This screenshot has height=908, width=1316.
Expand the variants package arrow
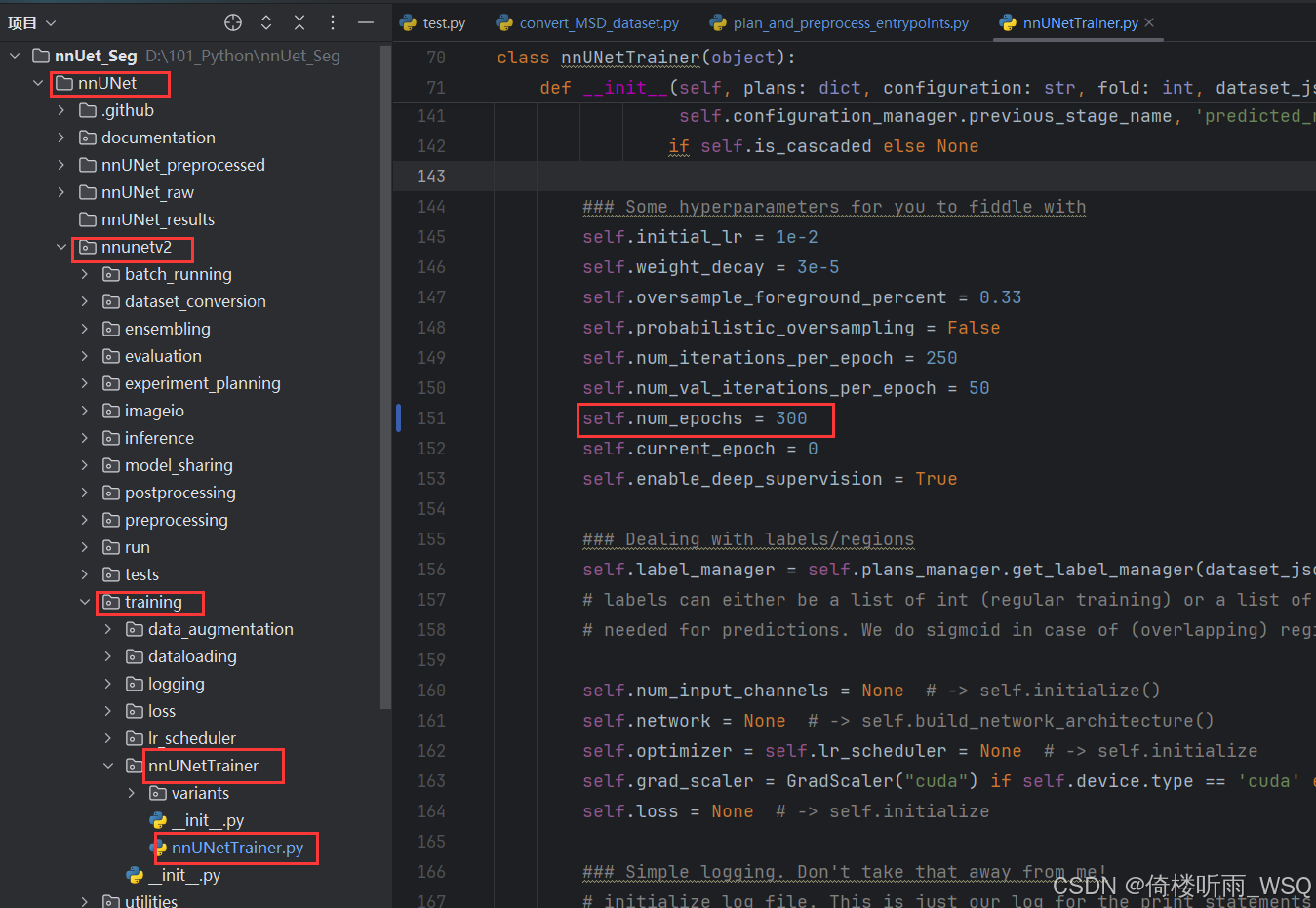point(132,793)
